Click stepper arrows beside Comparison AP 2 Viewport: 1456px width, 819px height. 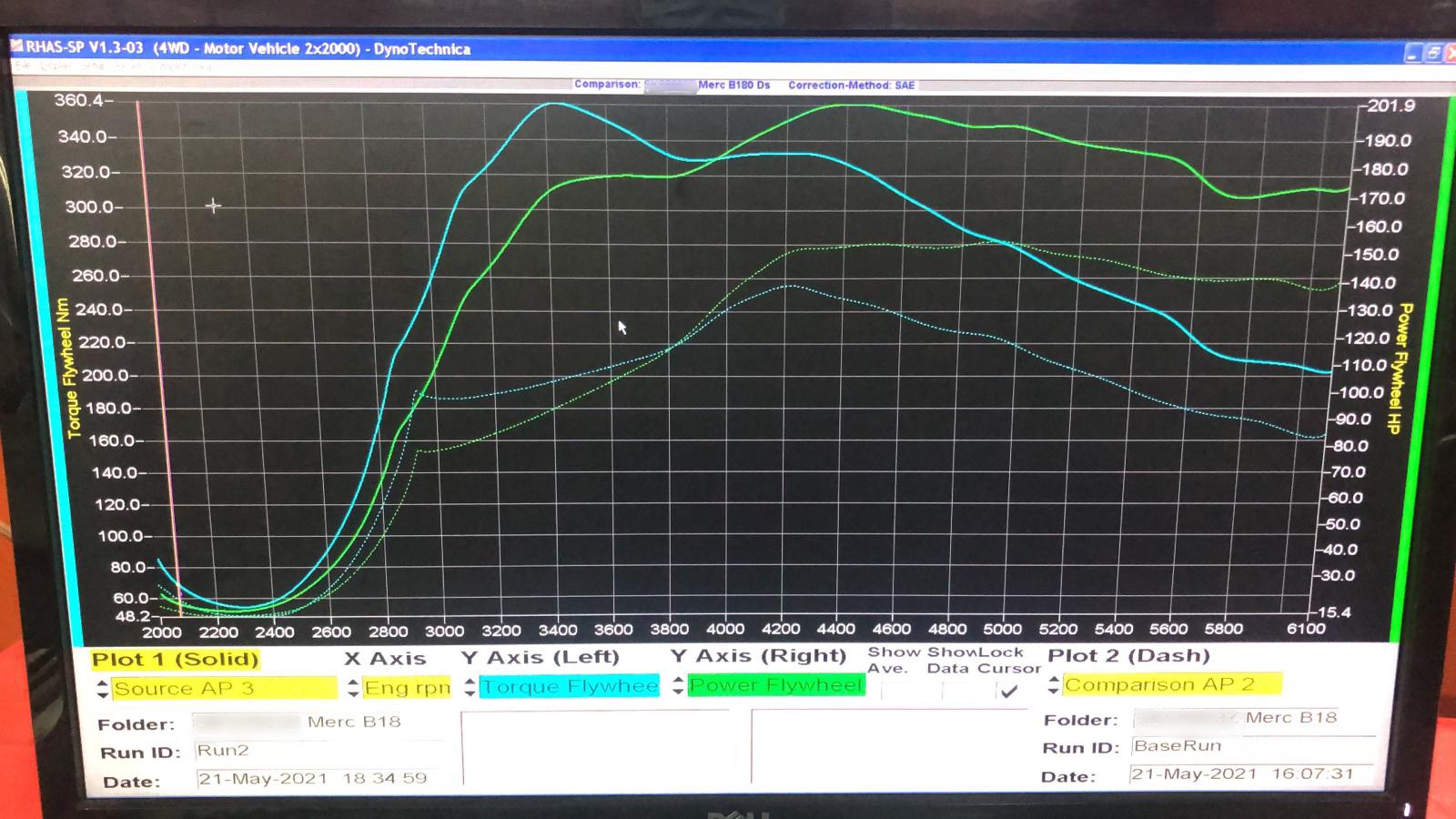1054,685
